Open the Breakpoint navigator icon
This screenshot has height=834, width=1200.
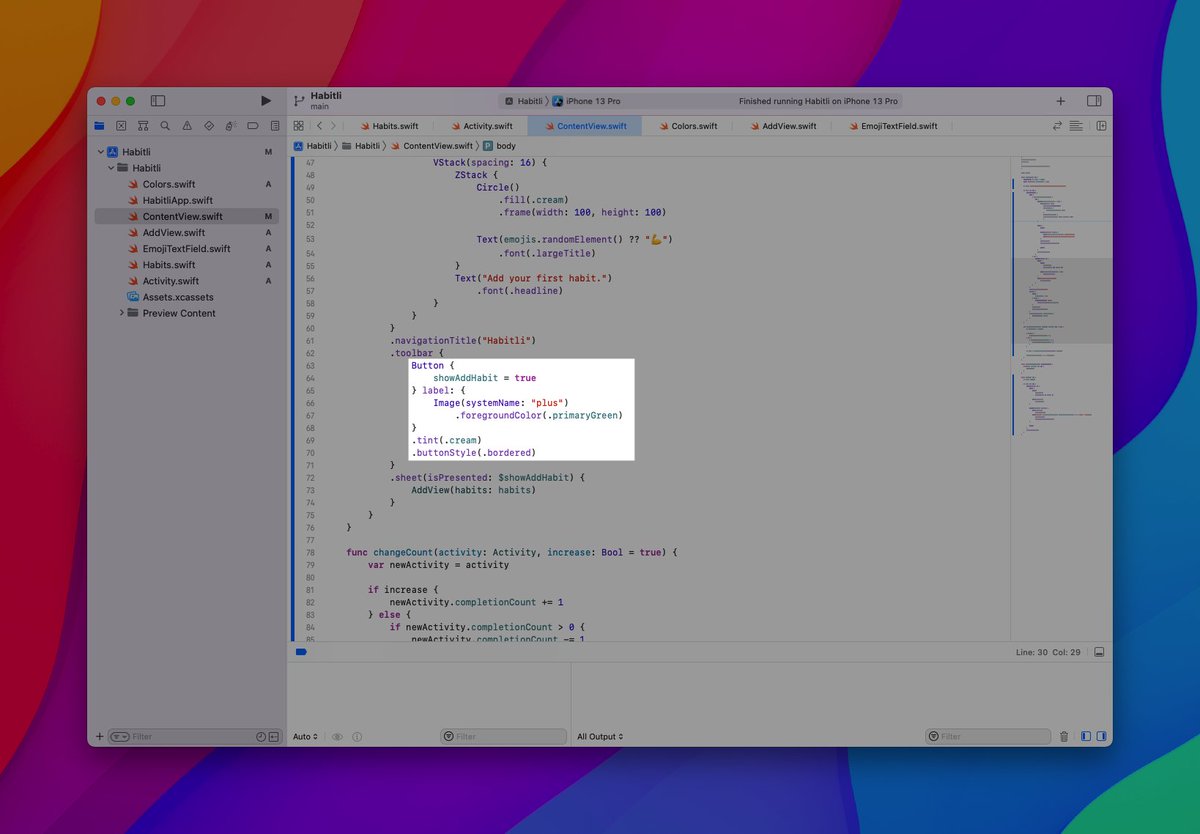point(253,126)
